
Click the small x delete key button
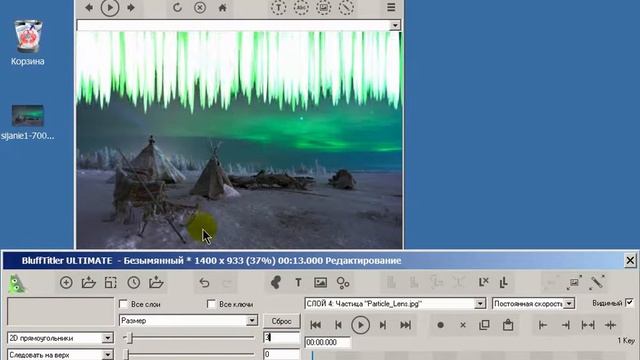coord(463,325)
